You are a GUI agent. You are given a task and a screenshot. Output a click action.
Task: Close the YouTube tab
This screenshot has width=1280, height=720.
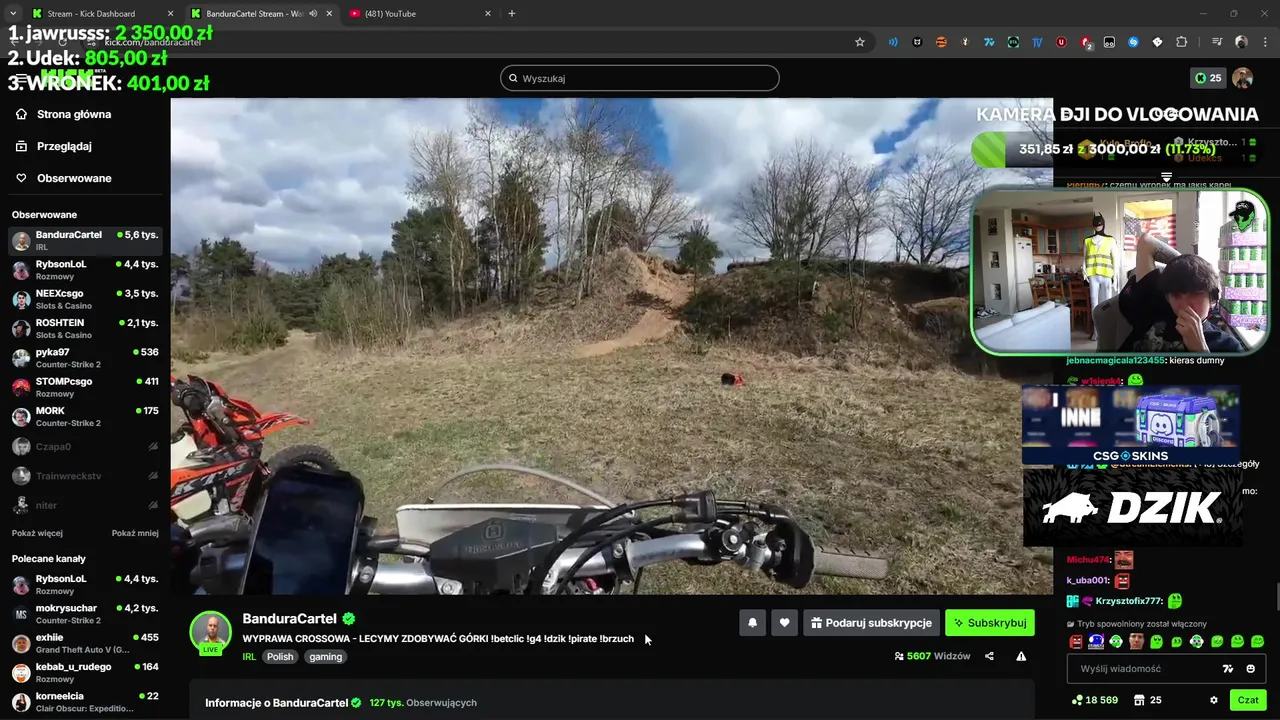click(488, 14)
